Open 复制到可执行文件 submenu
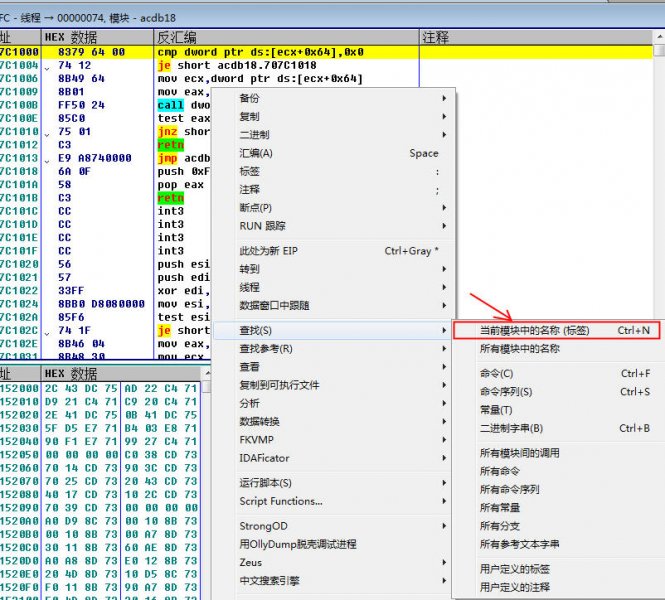 [x=333, y=385]
